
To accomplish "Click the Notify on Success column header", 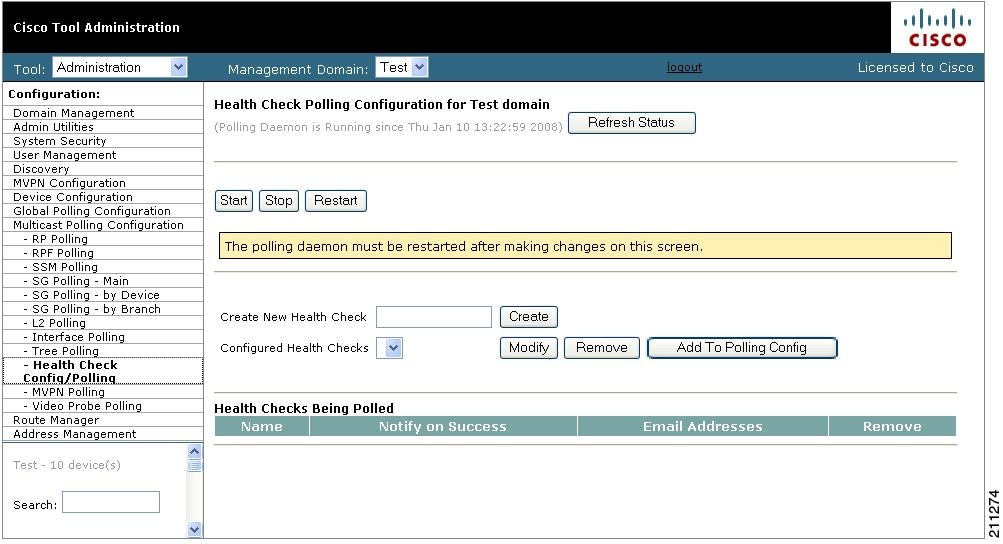I will [x=443, y=427].
